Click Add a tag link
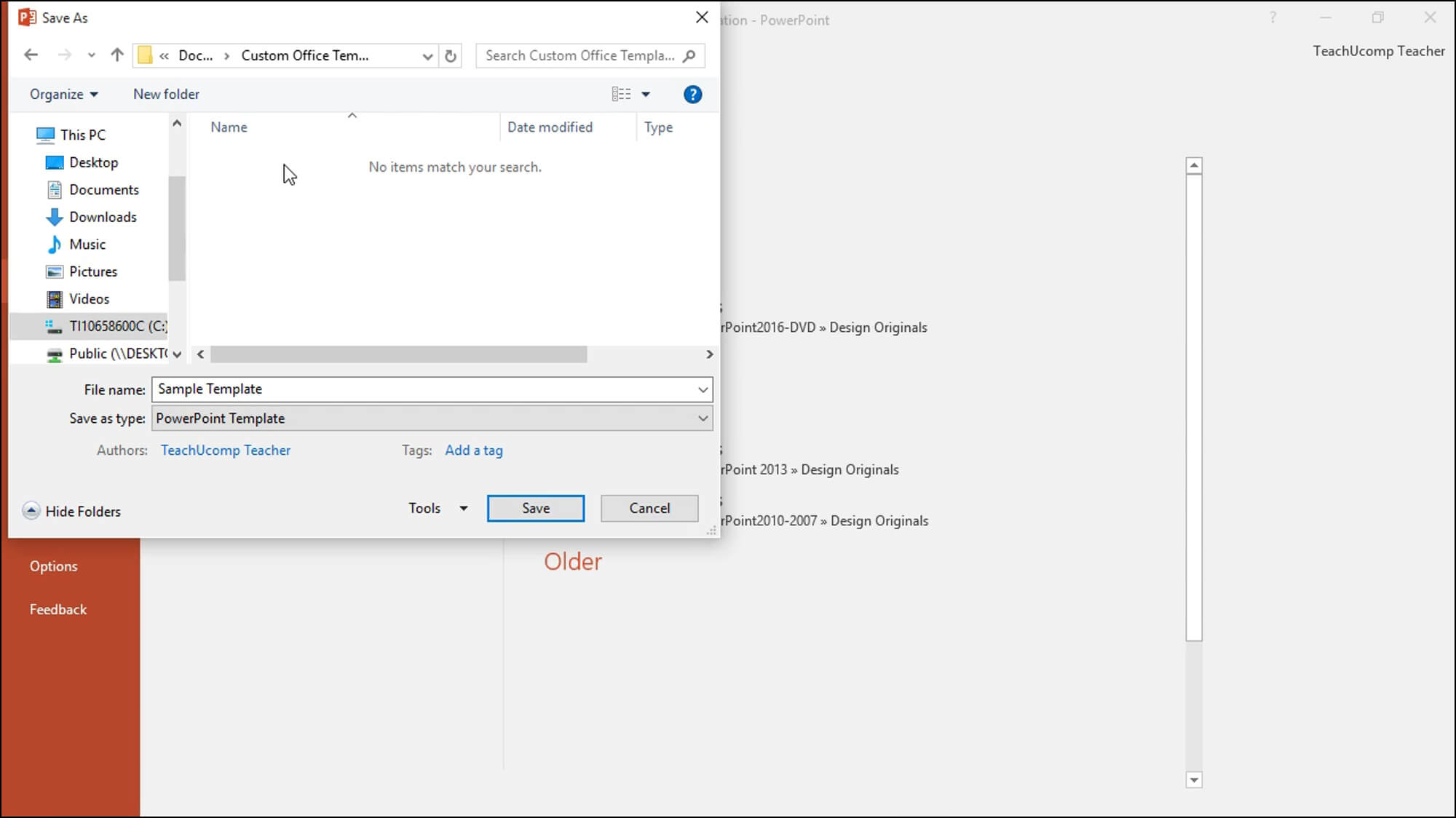This screenshot has width=1456, height=818. (475, 450)
